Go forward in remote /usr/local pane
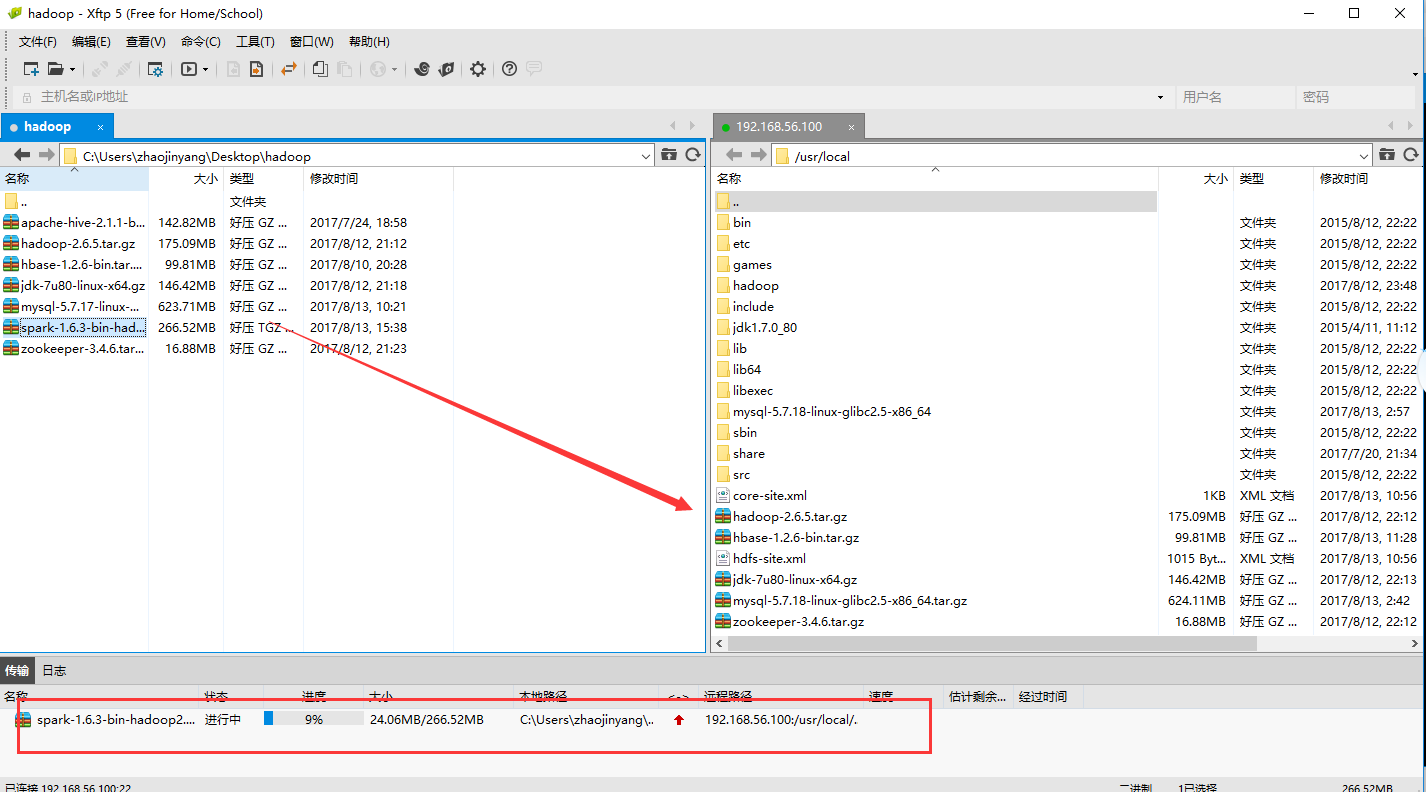 (757, 155)
